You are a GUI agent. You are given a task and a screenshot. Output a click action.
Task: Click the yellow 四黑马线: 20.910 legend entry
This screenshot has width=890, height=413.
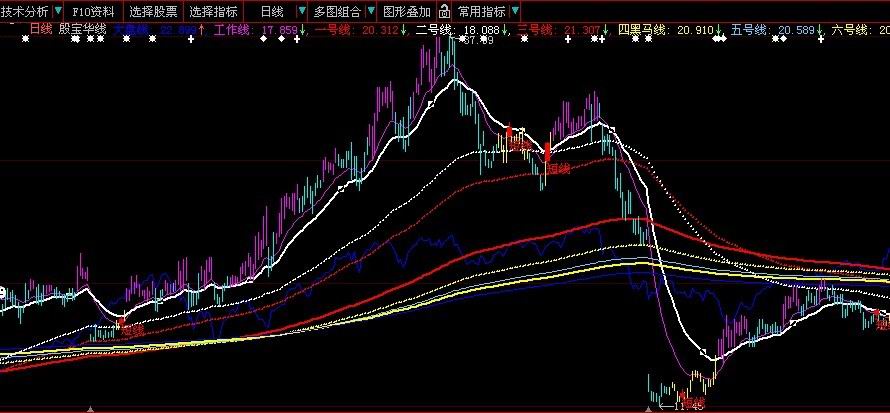[666, 30]
